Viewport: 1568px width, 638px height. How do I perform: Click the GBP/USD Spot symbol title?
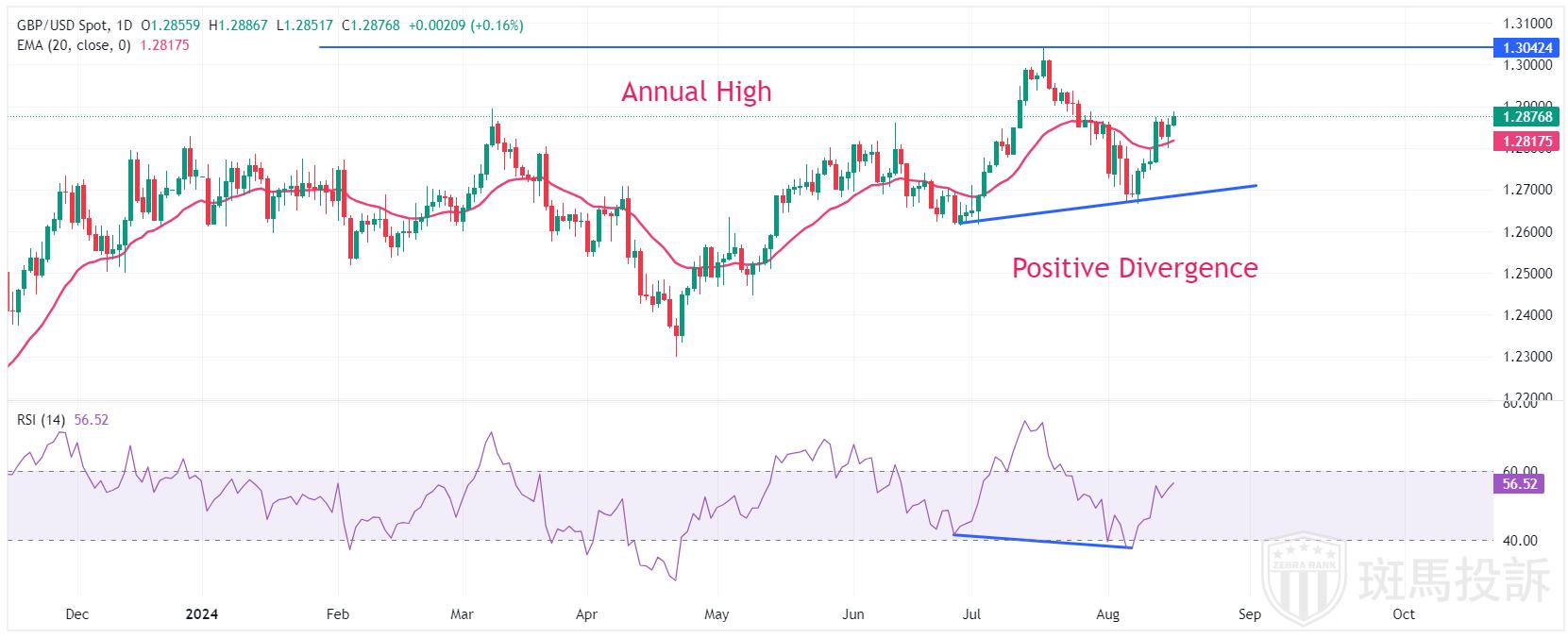coord(63,26)
